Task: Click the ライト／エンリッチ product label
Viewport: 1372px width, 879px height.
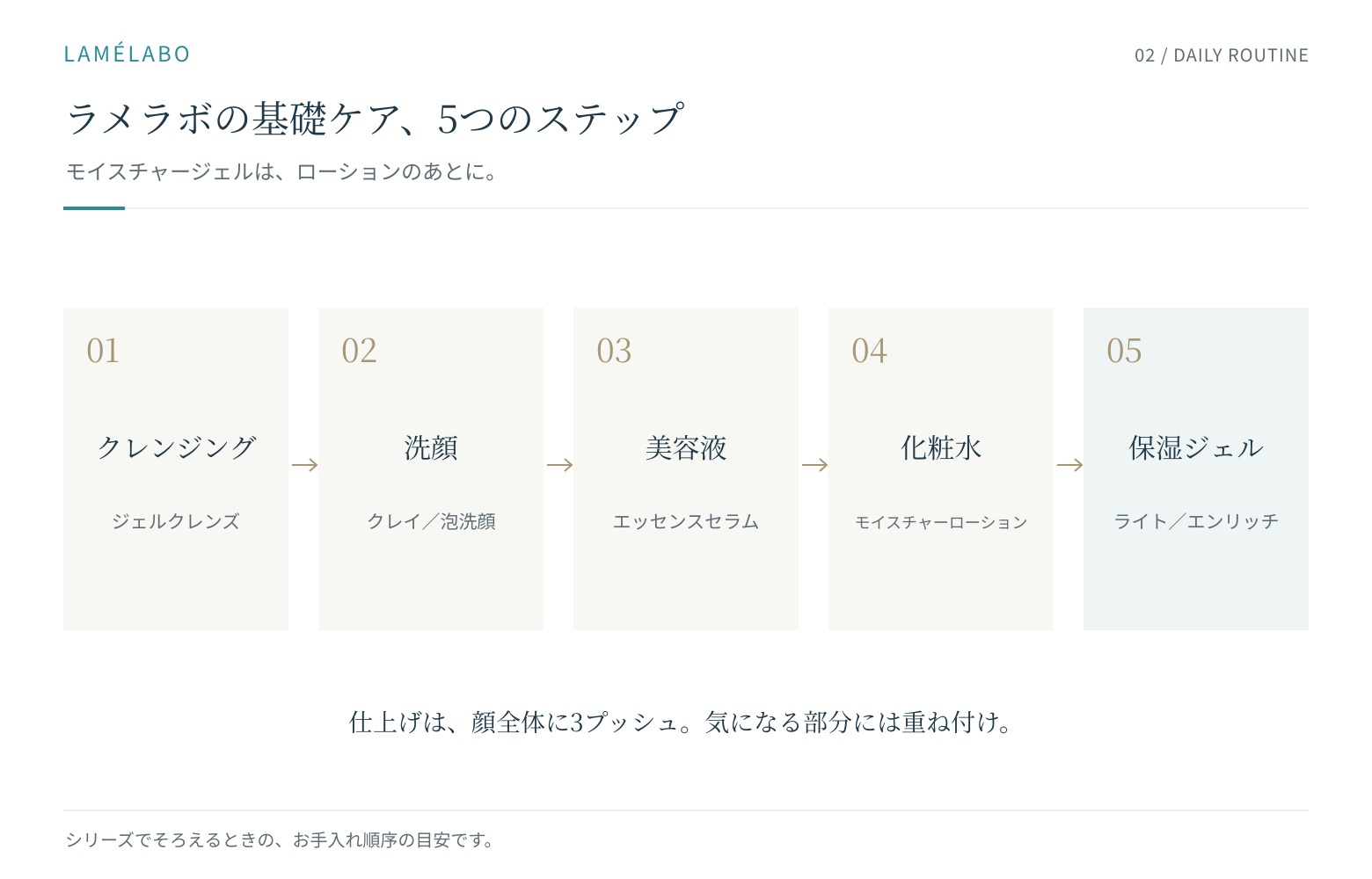Action: coord(1196,521)
